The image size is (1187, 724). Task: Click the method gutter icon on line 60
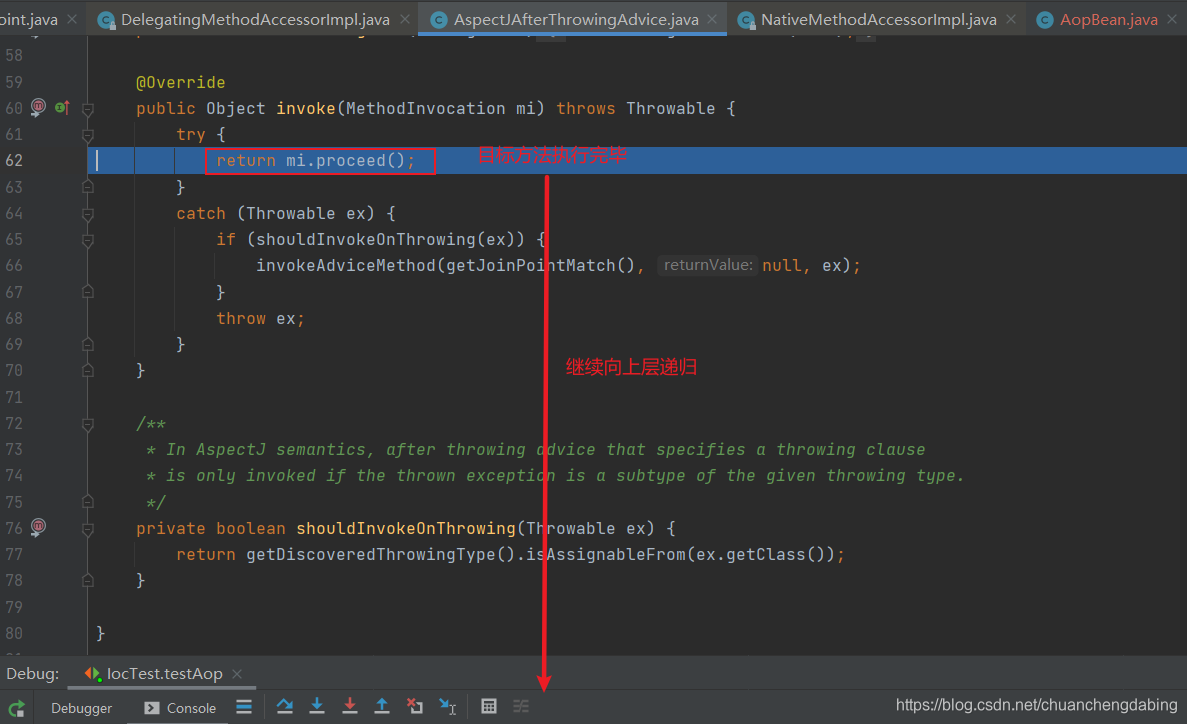(38, 108)
